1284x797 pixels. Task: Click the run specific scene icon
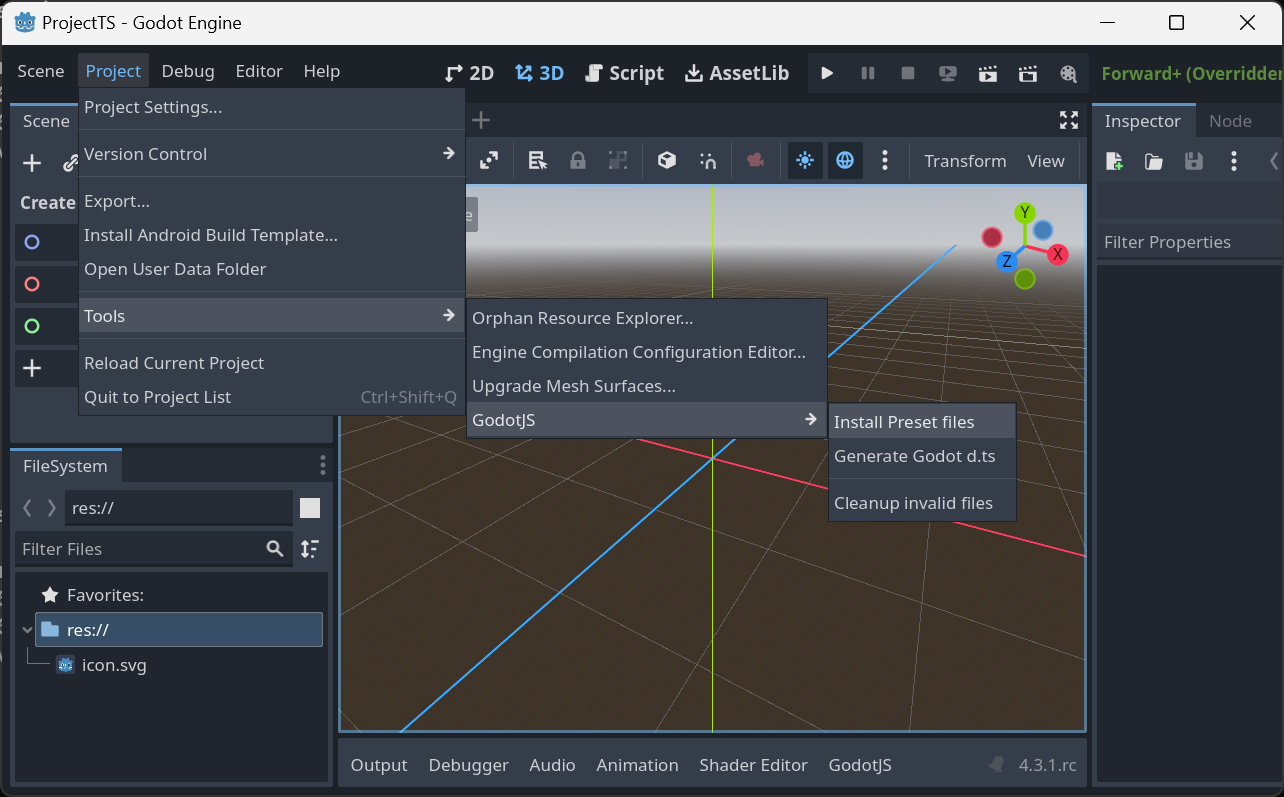(x=1027, y=73)
